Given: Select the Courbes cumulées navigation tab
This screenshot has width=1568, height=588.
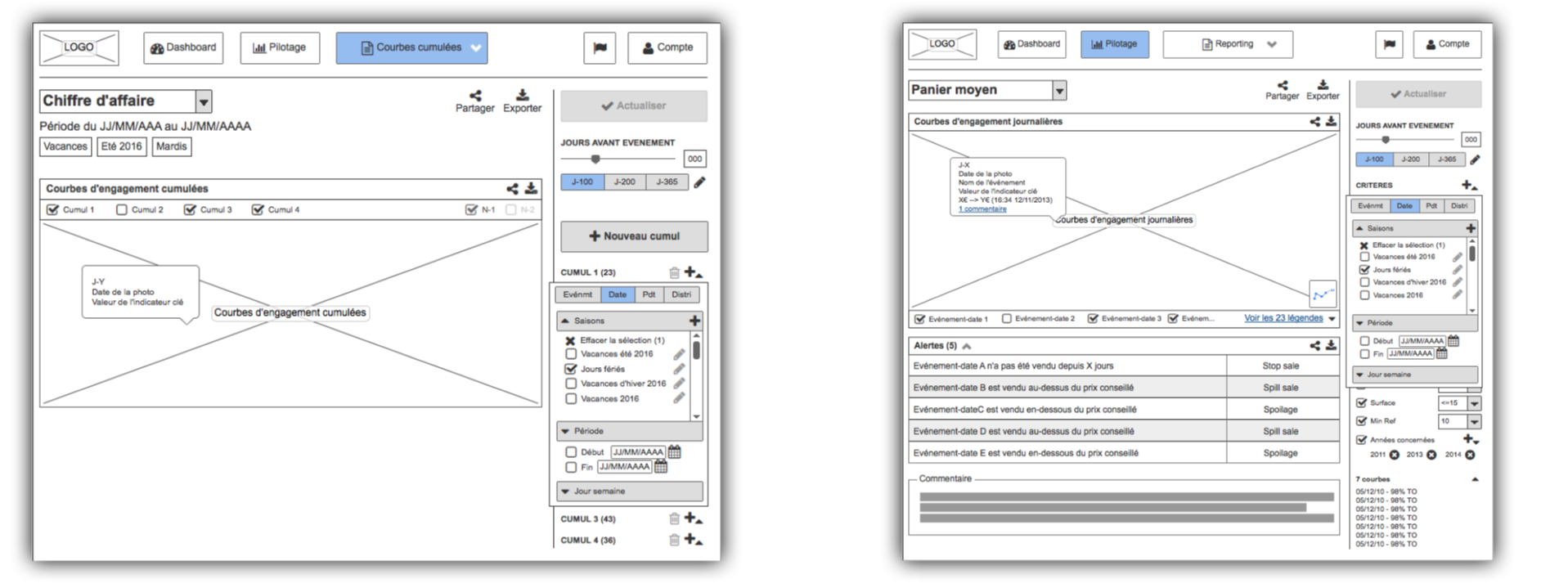Looking at the screenshot, I should pos(411,48).
